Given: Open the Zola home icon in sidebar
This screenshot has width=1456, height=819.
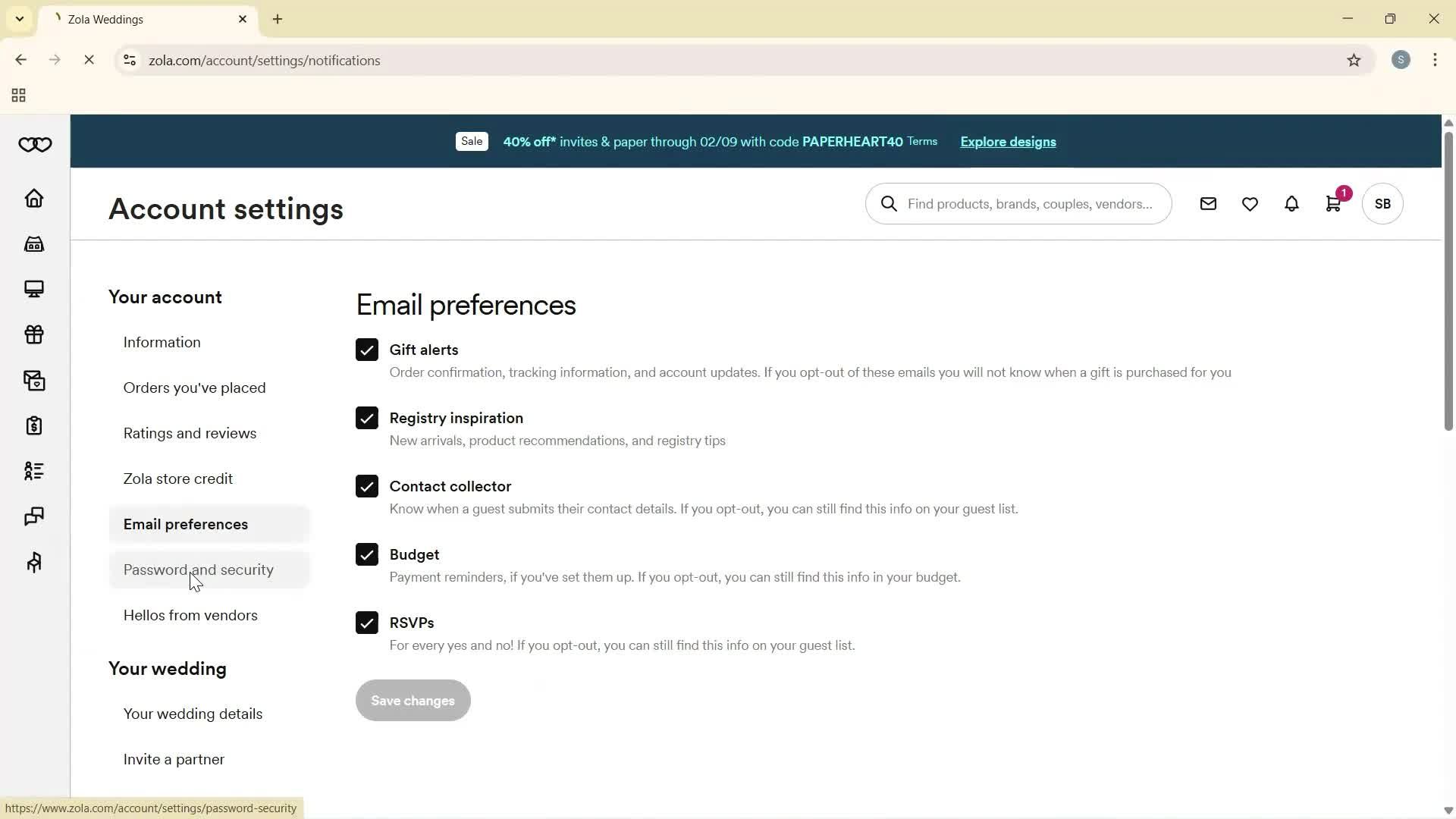Looking at the screenshot, I should pyautogui.click(x=34, y=198).
